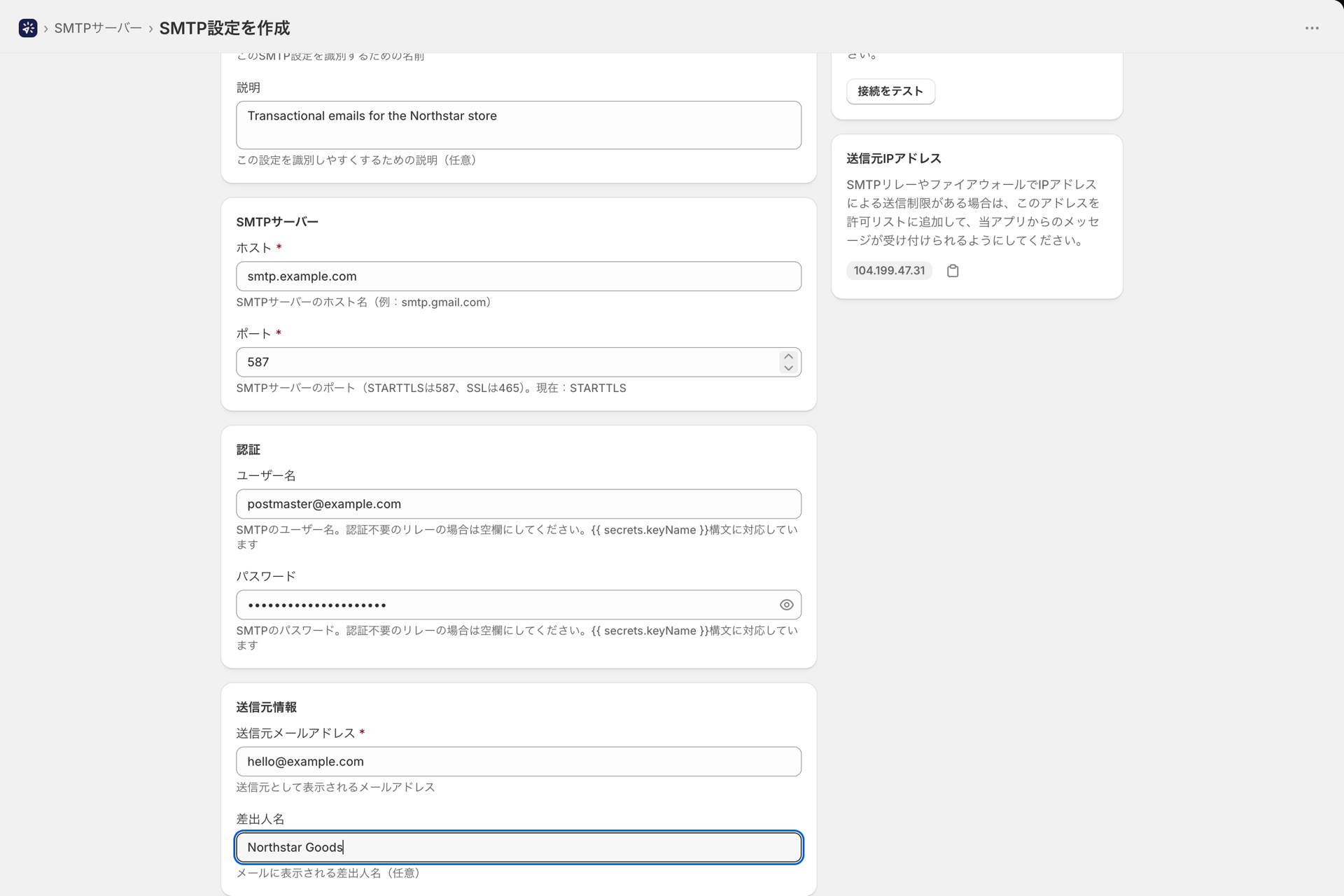1344x896 pixels.
Task: Open the three-dot more actions menu
Action: 1312,28
